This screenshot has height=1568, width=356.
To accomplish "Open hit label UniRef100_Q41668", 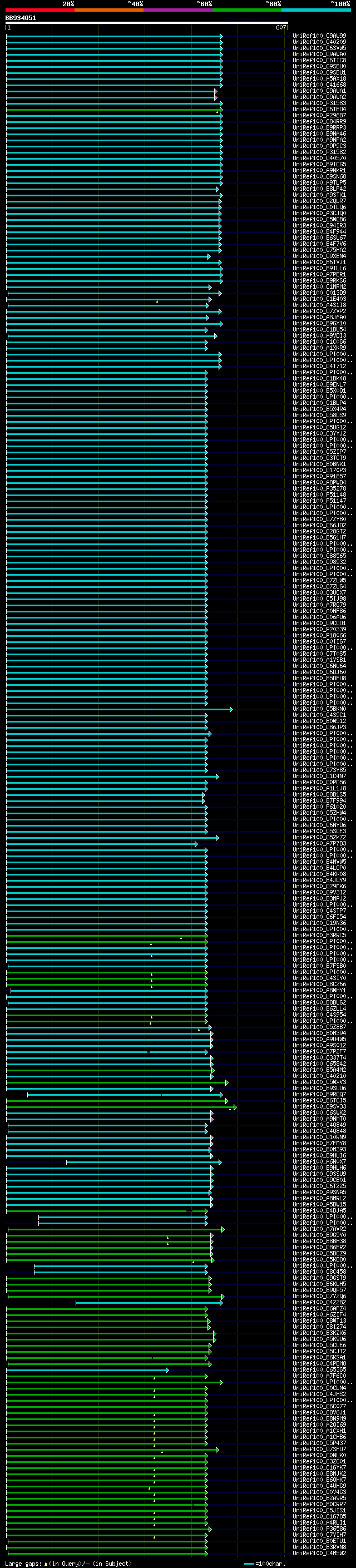I will (x=319, y=85).
